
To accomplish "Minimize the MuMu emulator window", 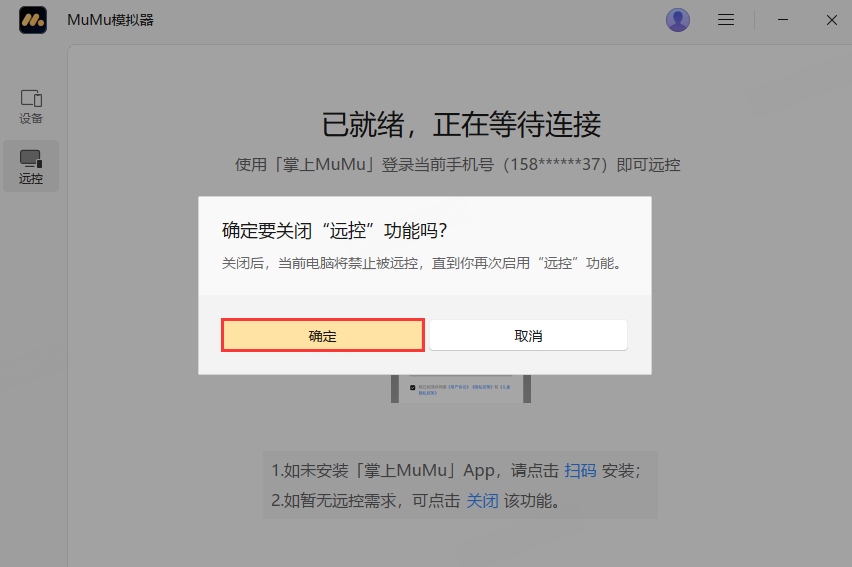I will tap(785, 20).
